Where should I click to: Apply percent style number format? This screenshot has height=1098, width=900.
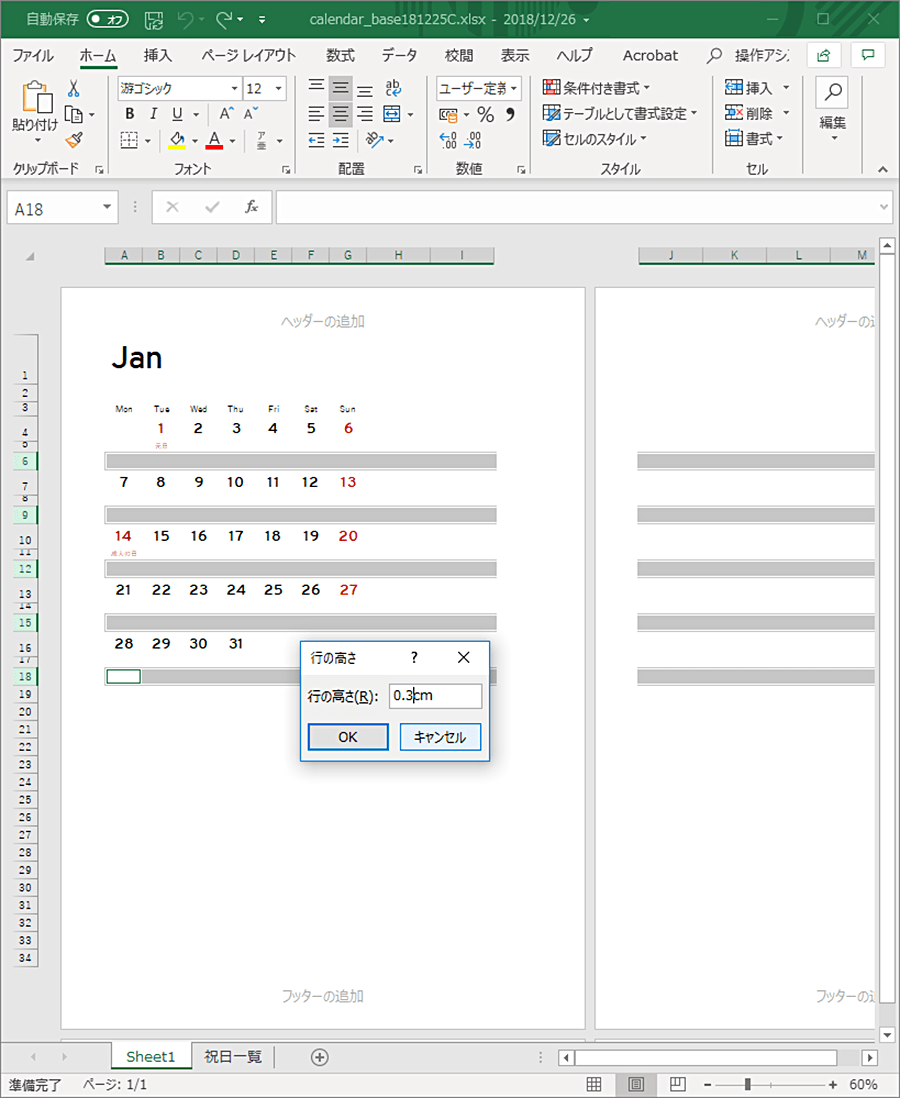pyautogui.click(x=485, y=114)
